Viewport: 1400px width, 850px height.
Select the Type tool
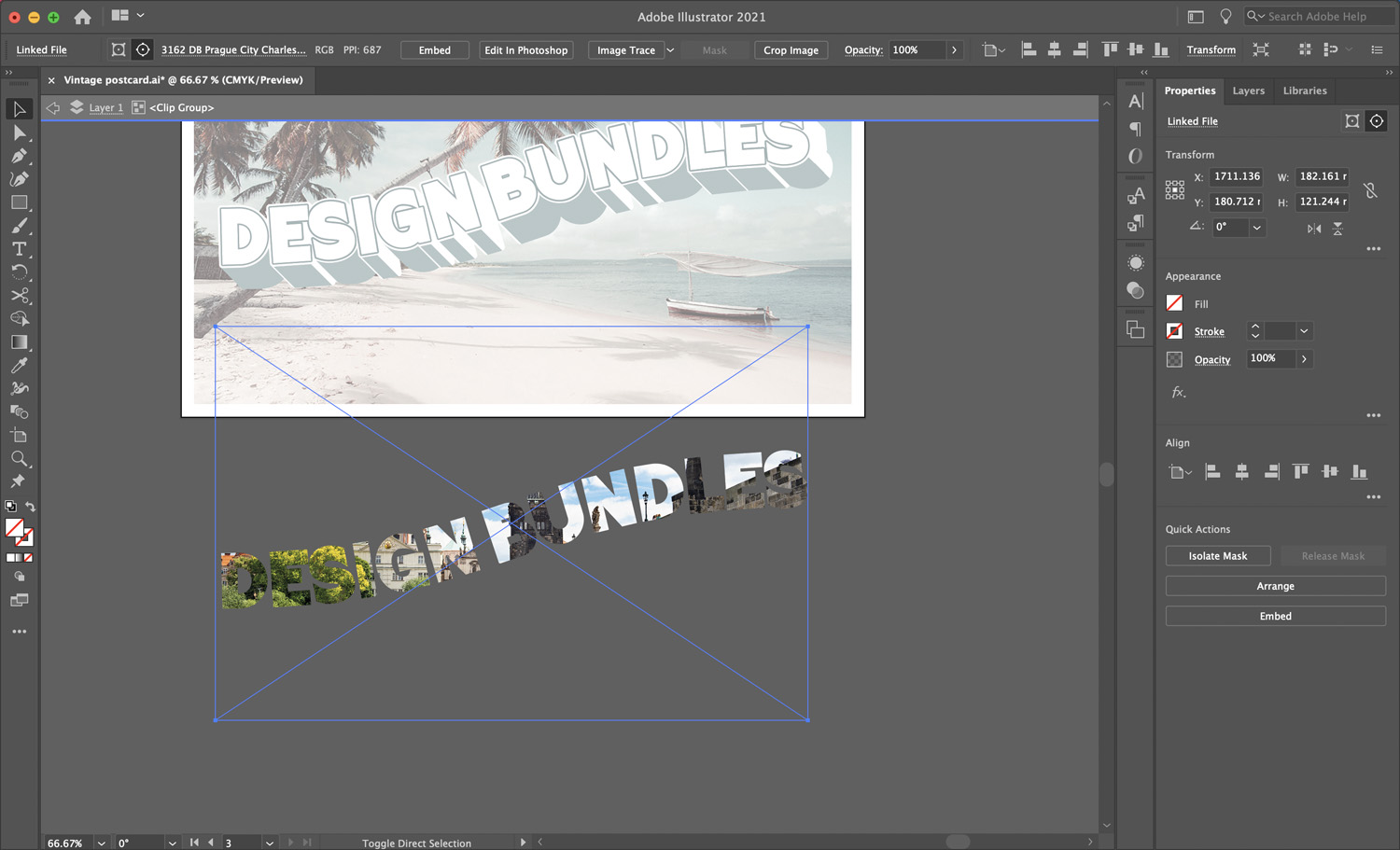19,249
